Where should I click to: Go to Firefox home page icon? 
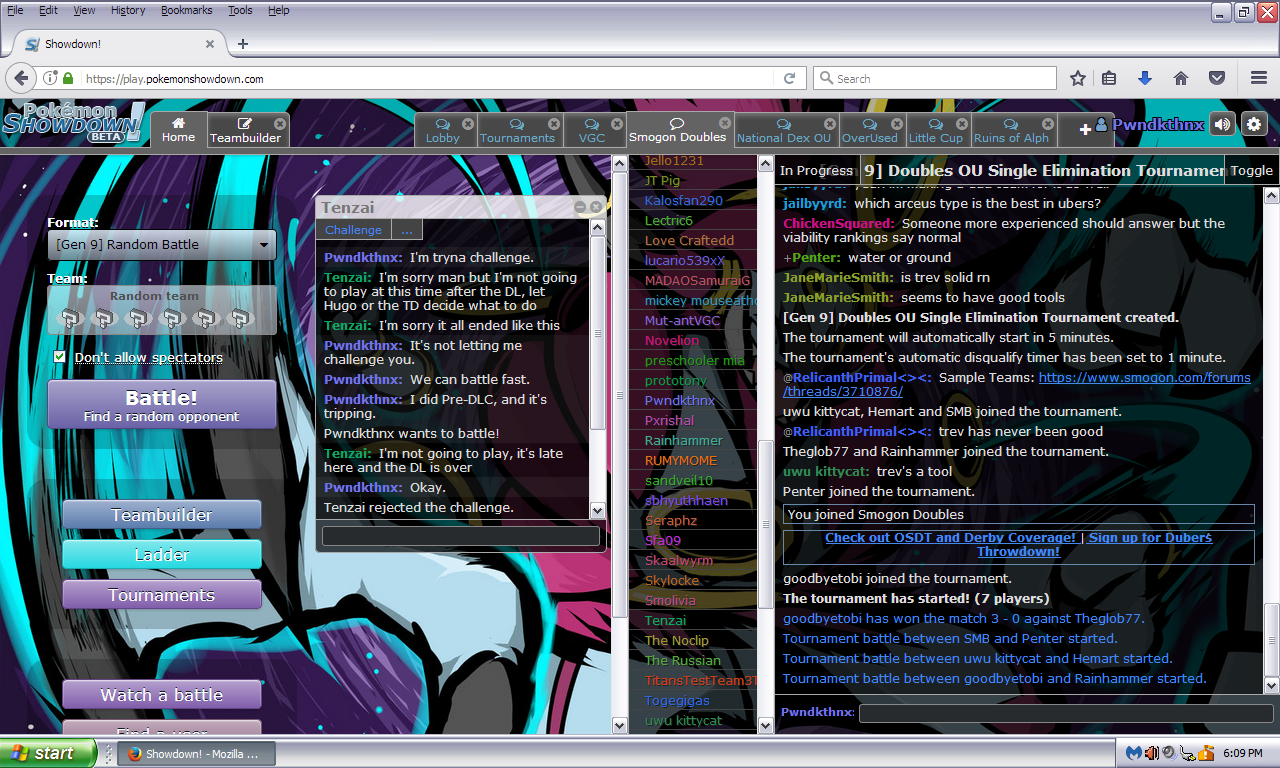[x=1181, y=78]
